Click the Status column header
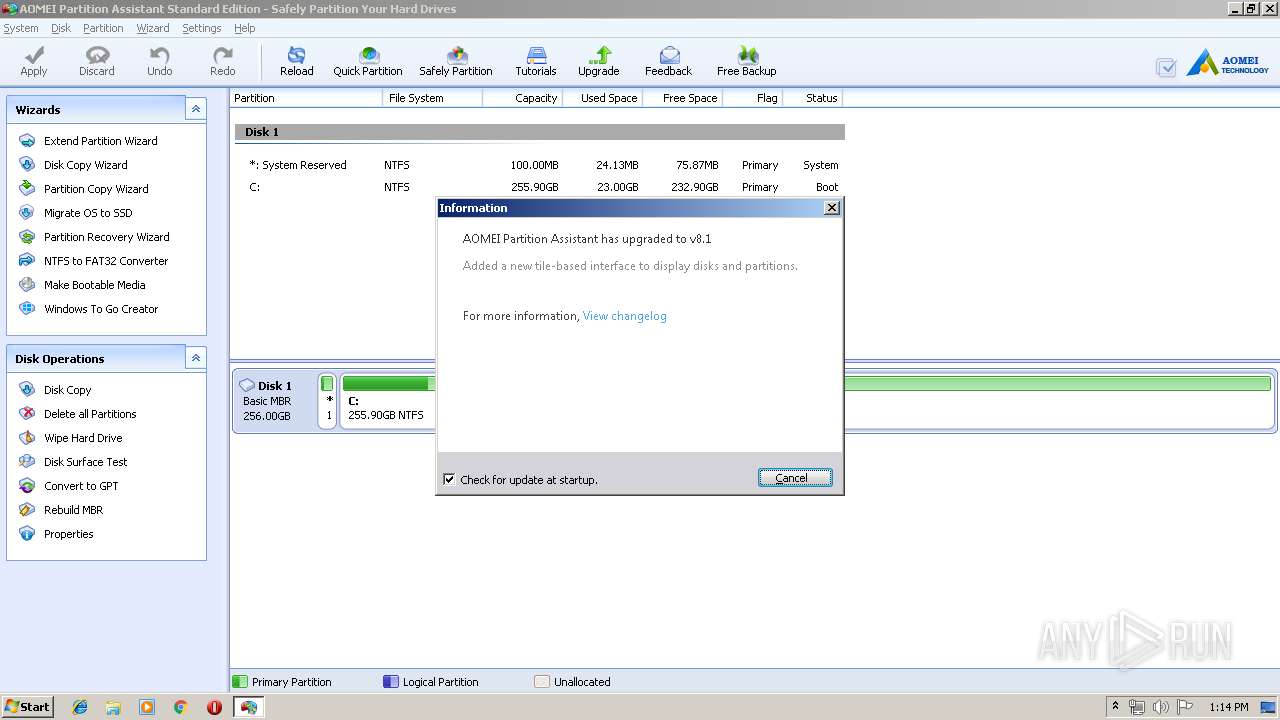 pos(813,98)
